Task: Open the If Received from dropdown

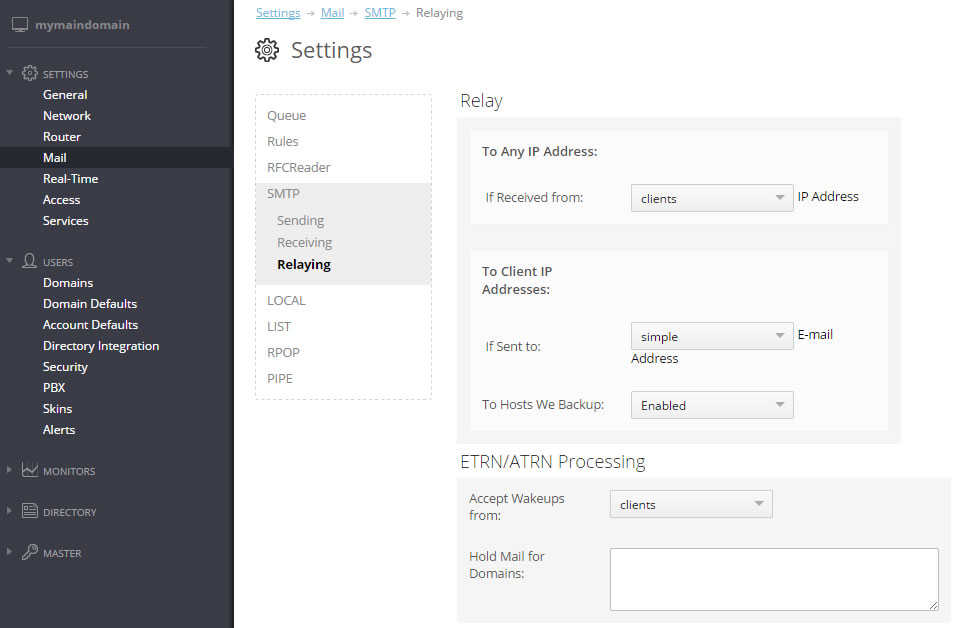Action: coord(712,198)
